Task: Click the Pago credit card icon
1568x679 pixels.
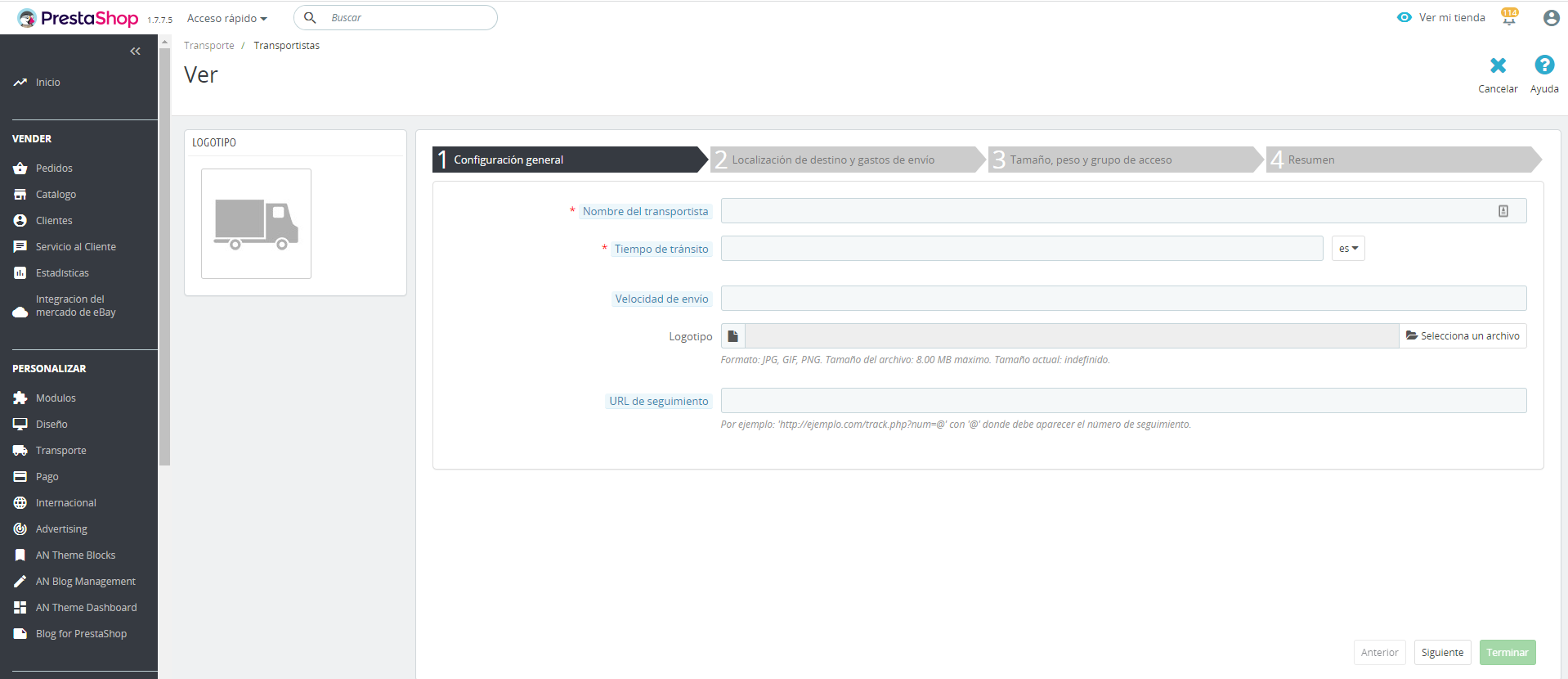Action: pyautogui.click(x=20, y=477)
